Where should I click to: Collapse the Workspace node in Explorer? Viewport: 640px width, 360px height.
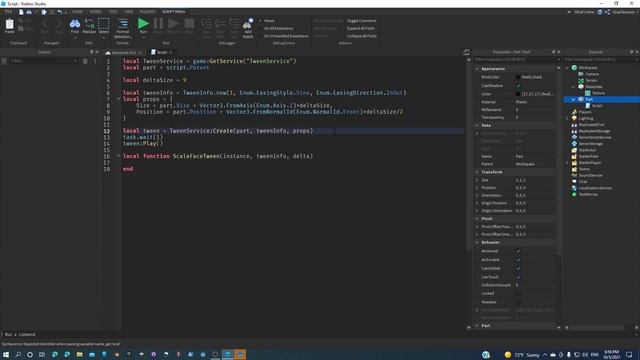tap(567, 68)
